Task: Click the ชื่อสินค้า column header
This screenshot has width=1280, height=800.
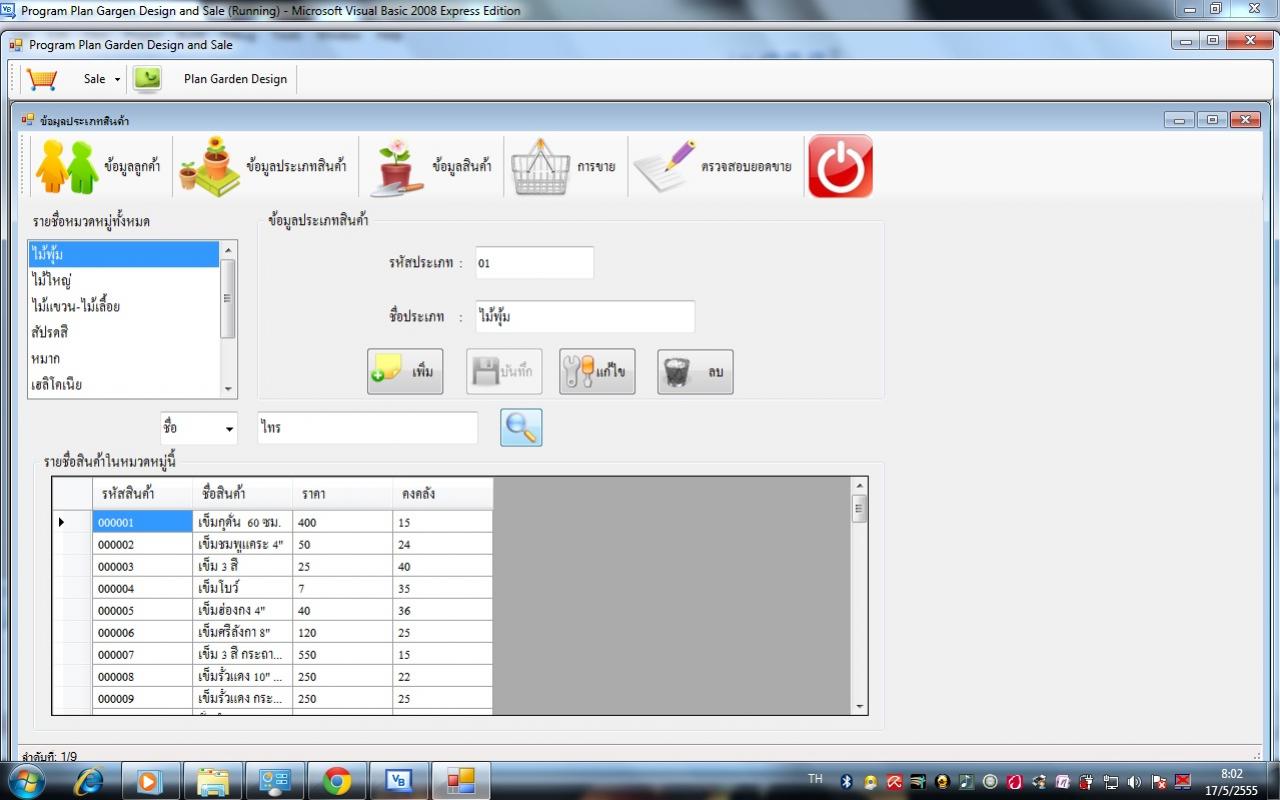Action: [x=242, y=494]
